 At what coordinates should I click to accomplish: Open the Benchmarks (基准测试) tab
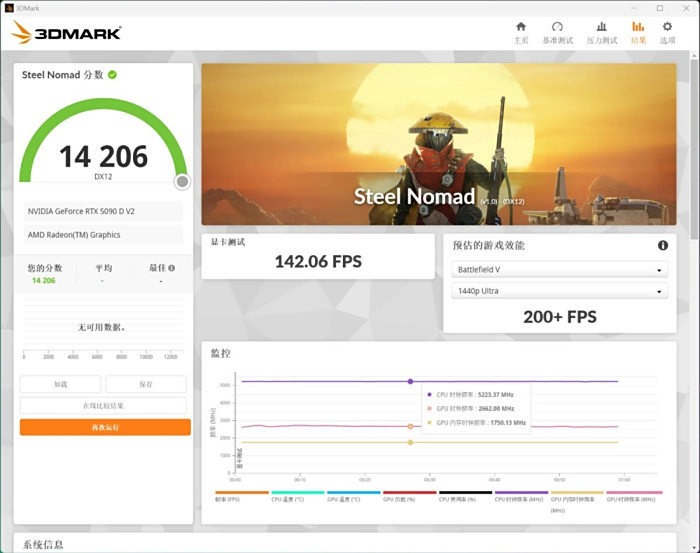tap(557, 33)
